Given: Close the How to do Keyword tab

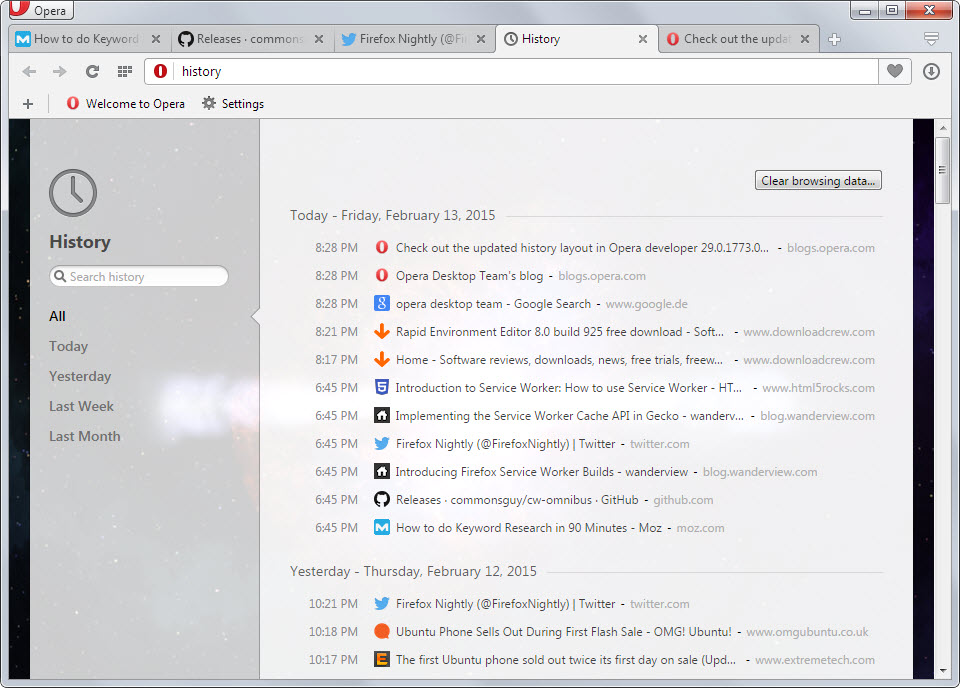Looking at the screenshot, I should coord(156,39).
